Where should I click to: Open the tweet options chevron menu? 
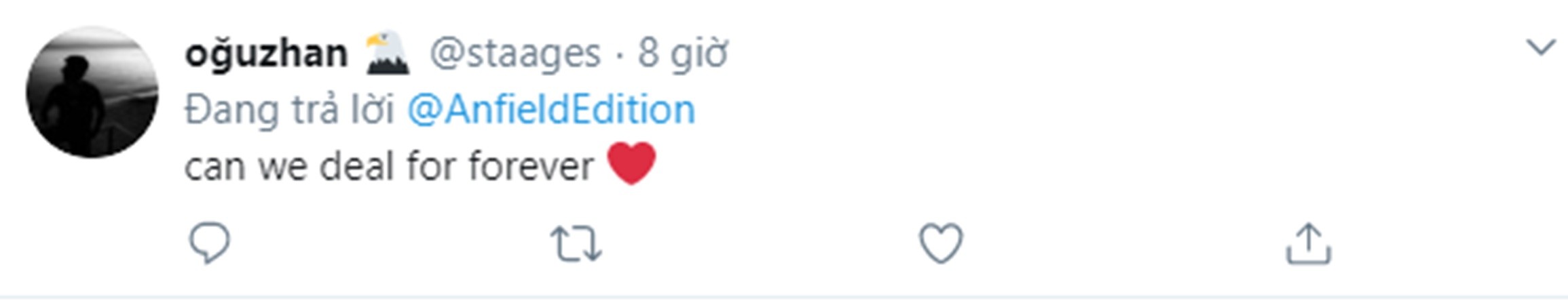[x=1540, y=47]
